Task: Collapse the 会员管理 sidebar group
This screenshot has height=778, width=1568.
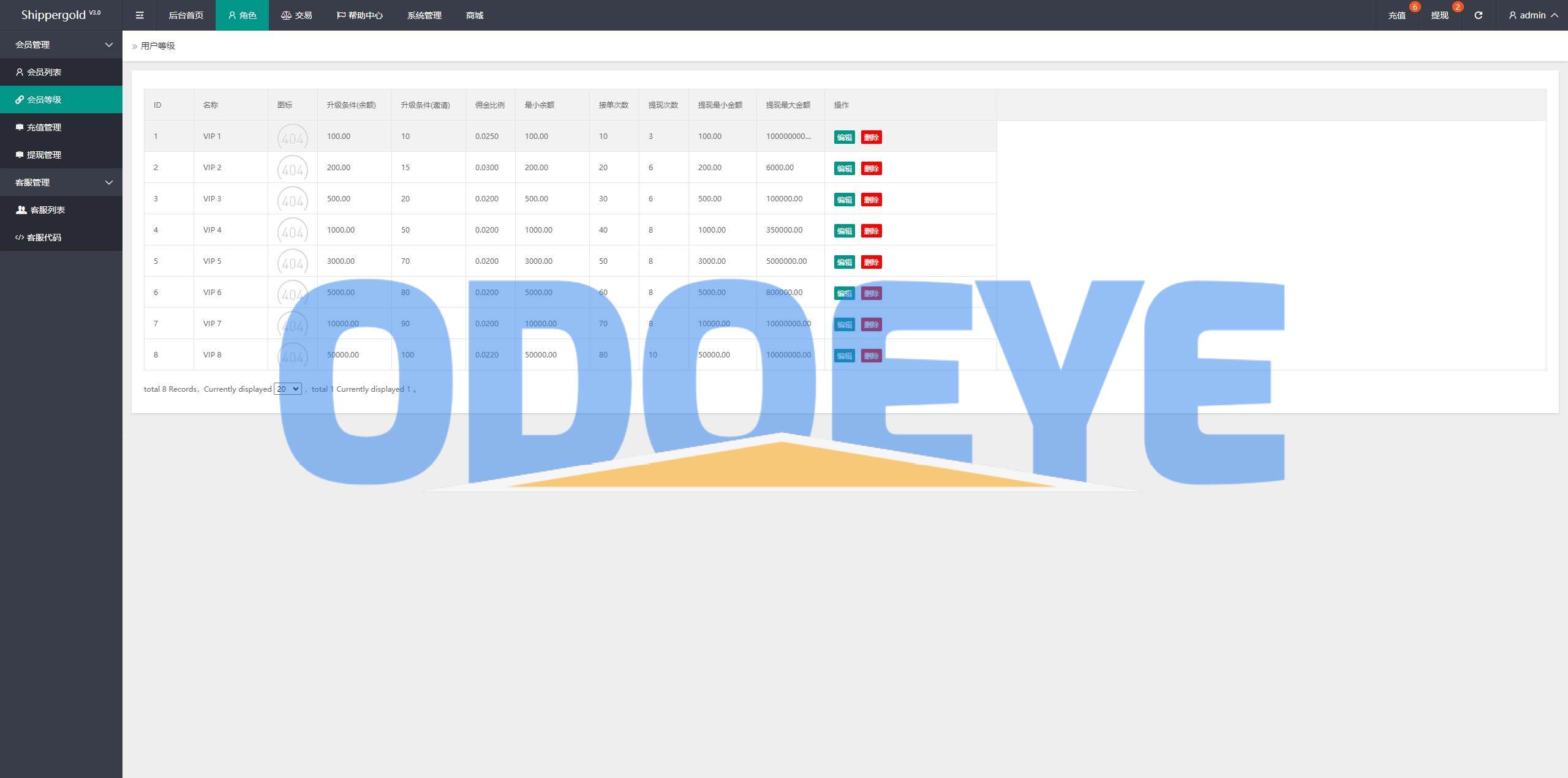Action: coord(61,45)
